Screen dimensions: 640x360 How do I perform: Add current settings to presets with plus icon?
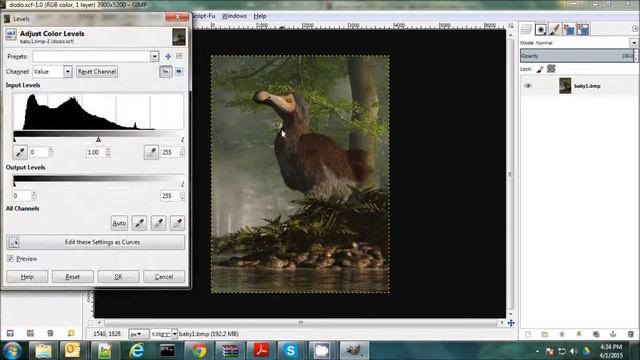[x=168, y=56]
